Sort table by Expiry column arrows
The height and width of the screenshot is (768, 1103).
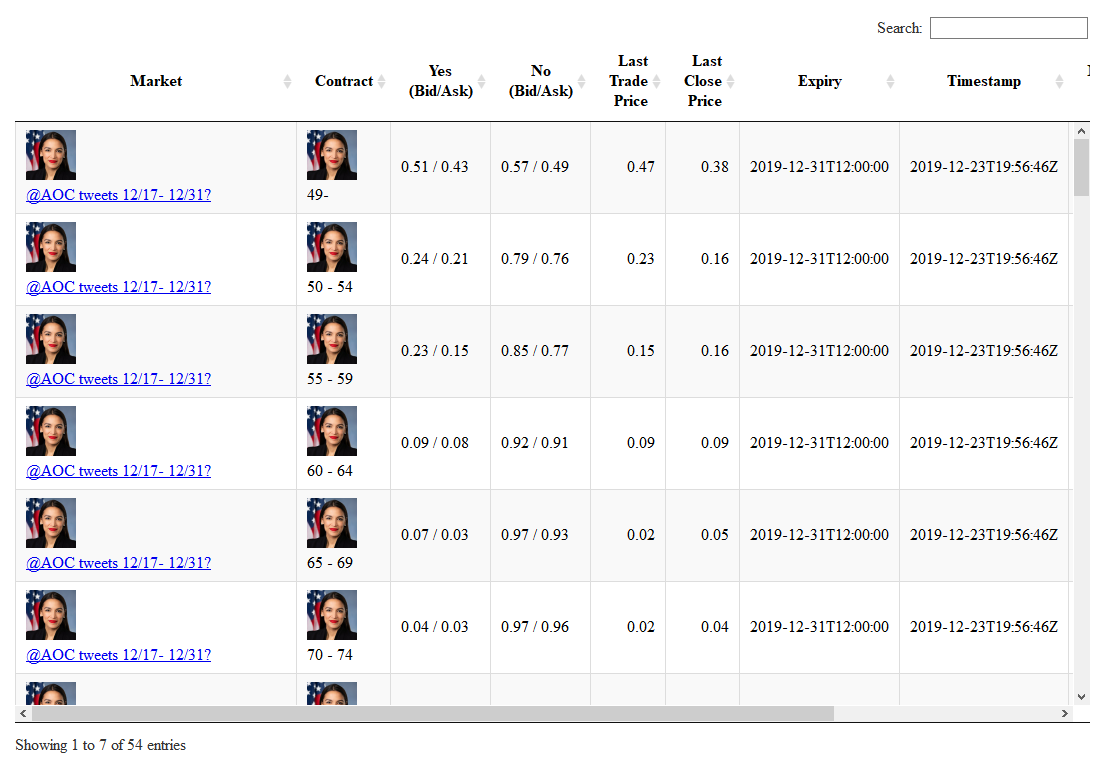890,82
